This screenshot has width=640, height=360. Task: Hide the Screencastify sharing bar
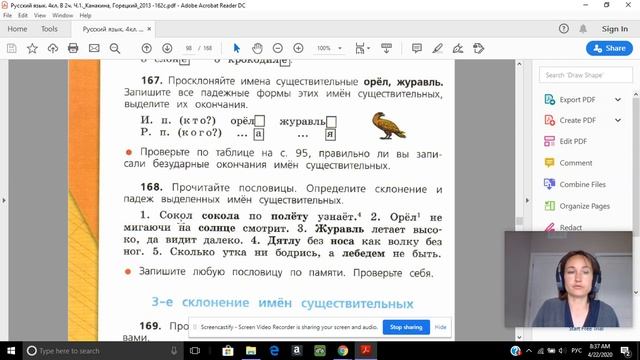(x=440, y=327)
